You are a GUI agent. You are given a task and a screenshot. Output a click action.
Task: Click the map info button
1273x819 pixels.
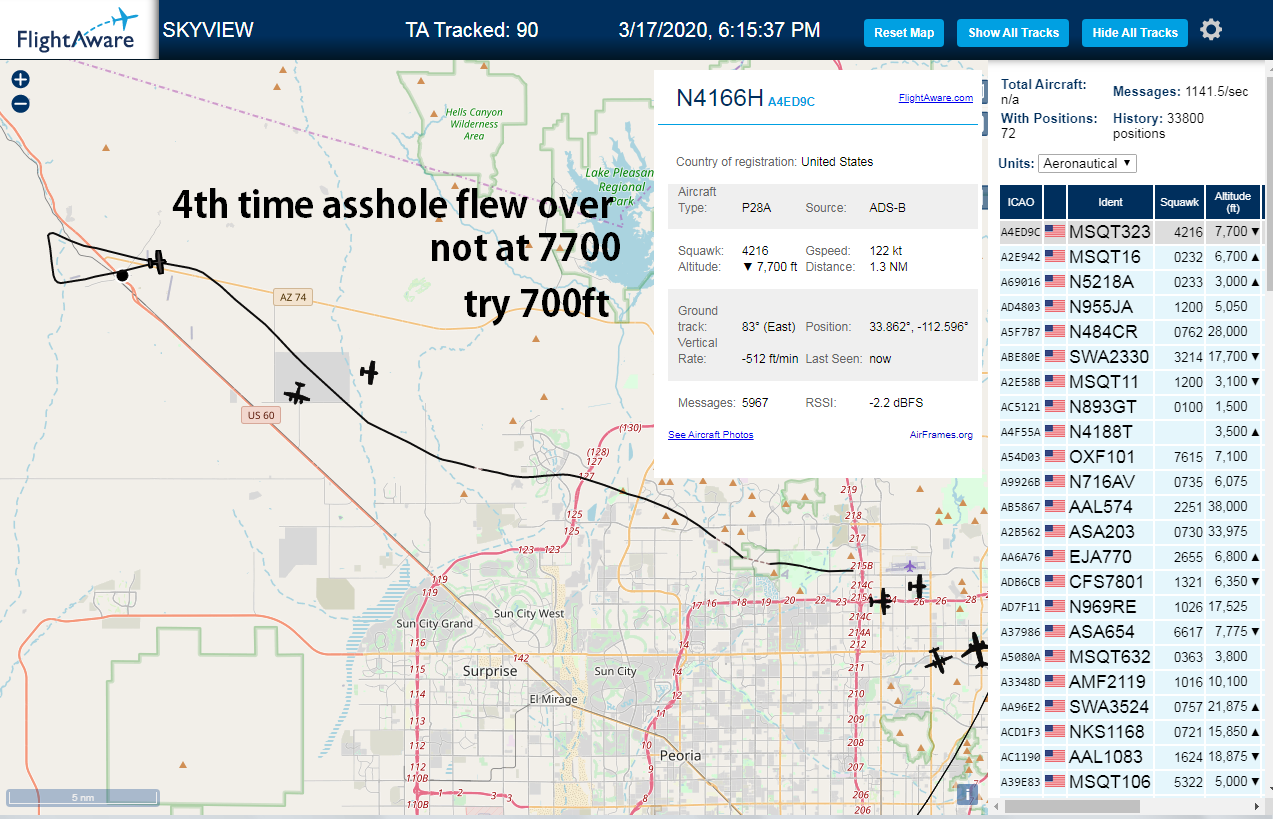tap(967, 794)
